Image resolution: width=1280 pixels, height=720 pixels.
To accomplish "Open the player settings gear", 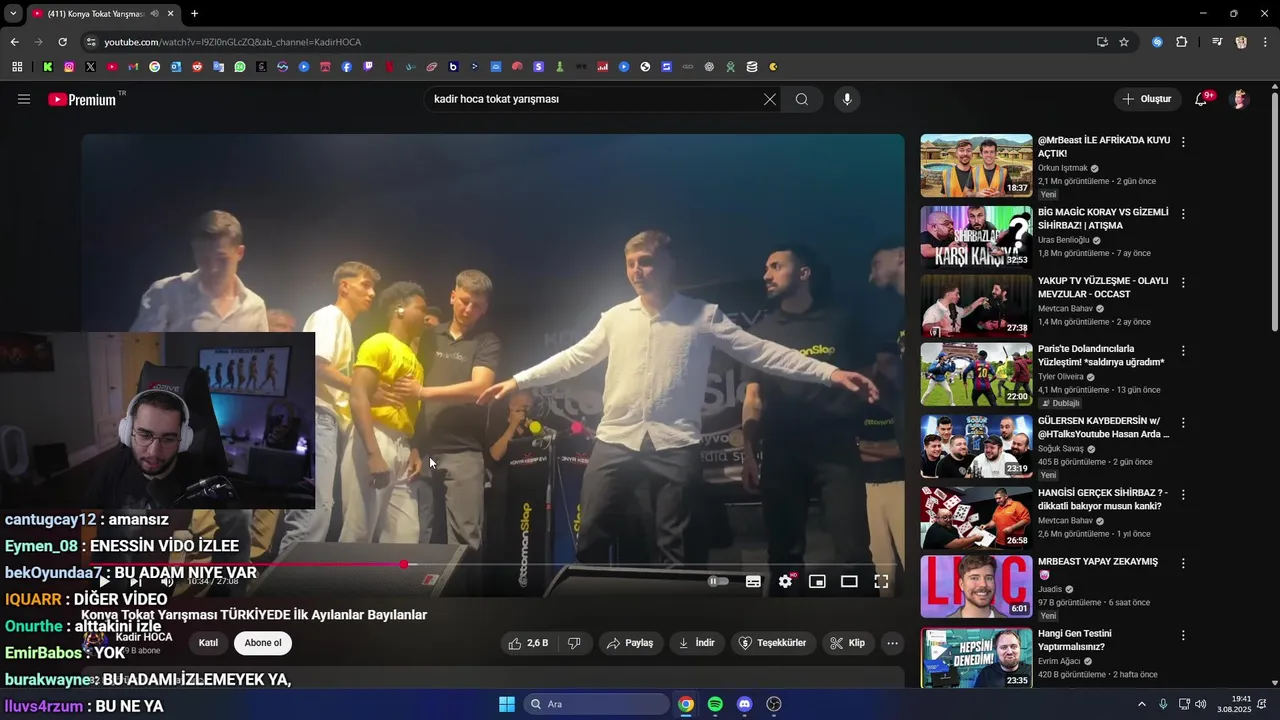I will tap(786, 581).
